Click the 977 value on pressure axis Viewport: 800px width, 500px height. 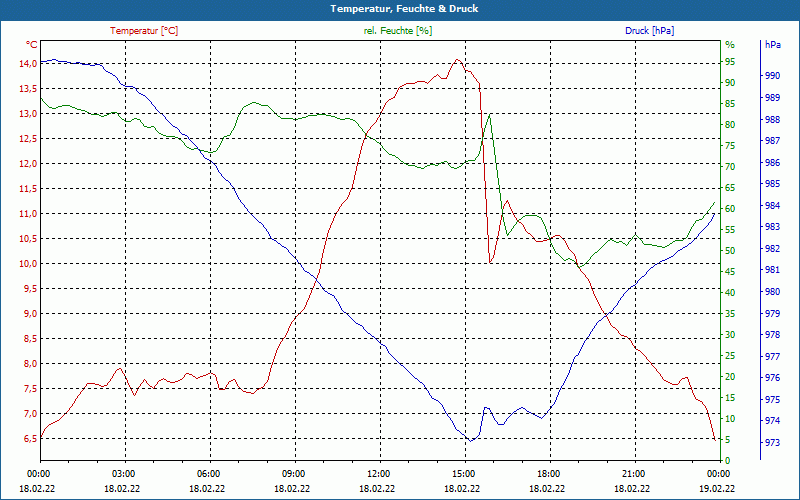click(x=772, y=356)
